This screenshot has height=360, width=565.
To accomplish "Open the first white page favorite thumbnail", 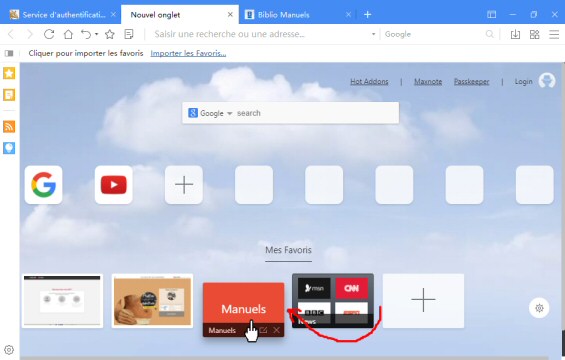I will (x=63, y=301).
